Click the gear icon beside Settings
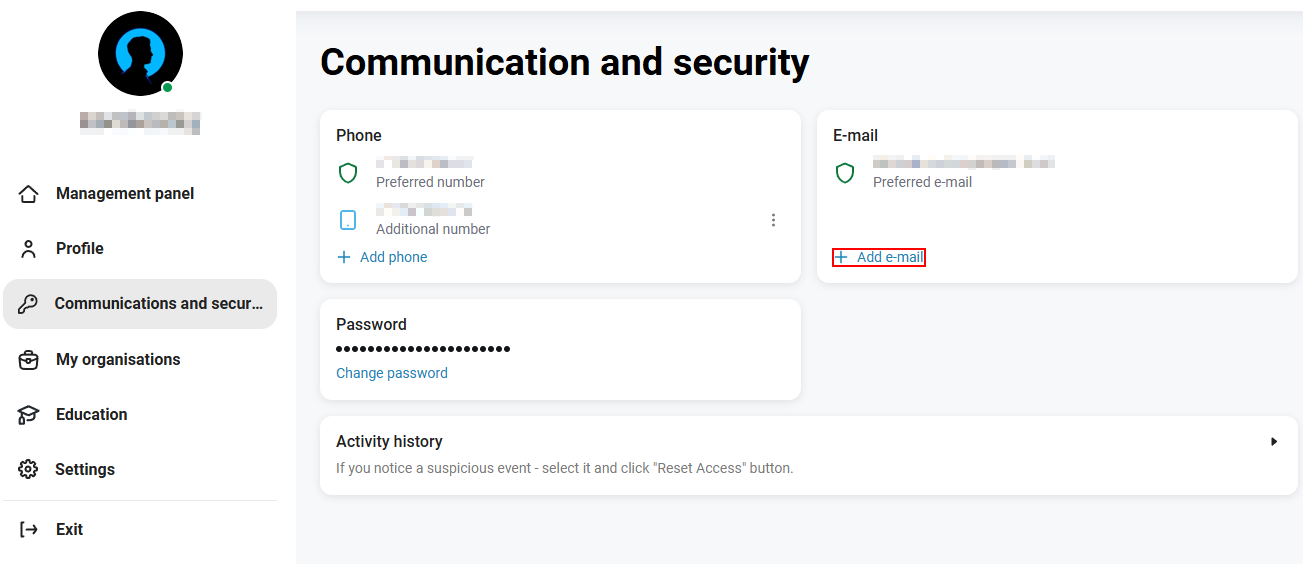Viewport: 1303px width, 564px height. (x=29, y=470)
